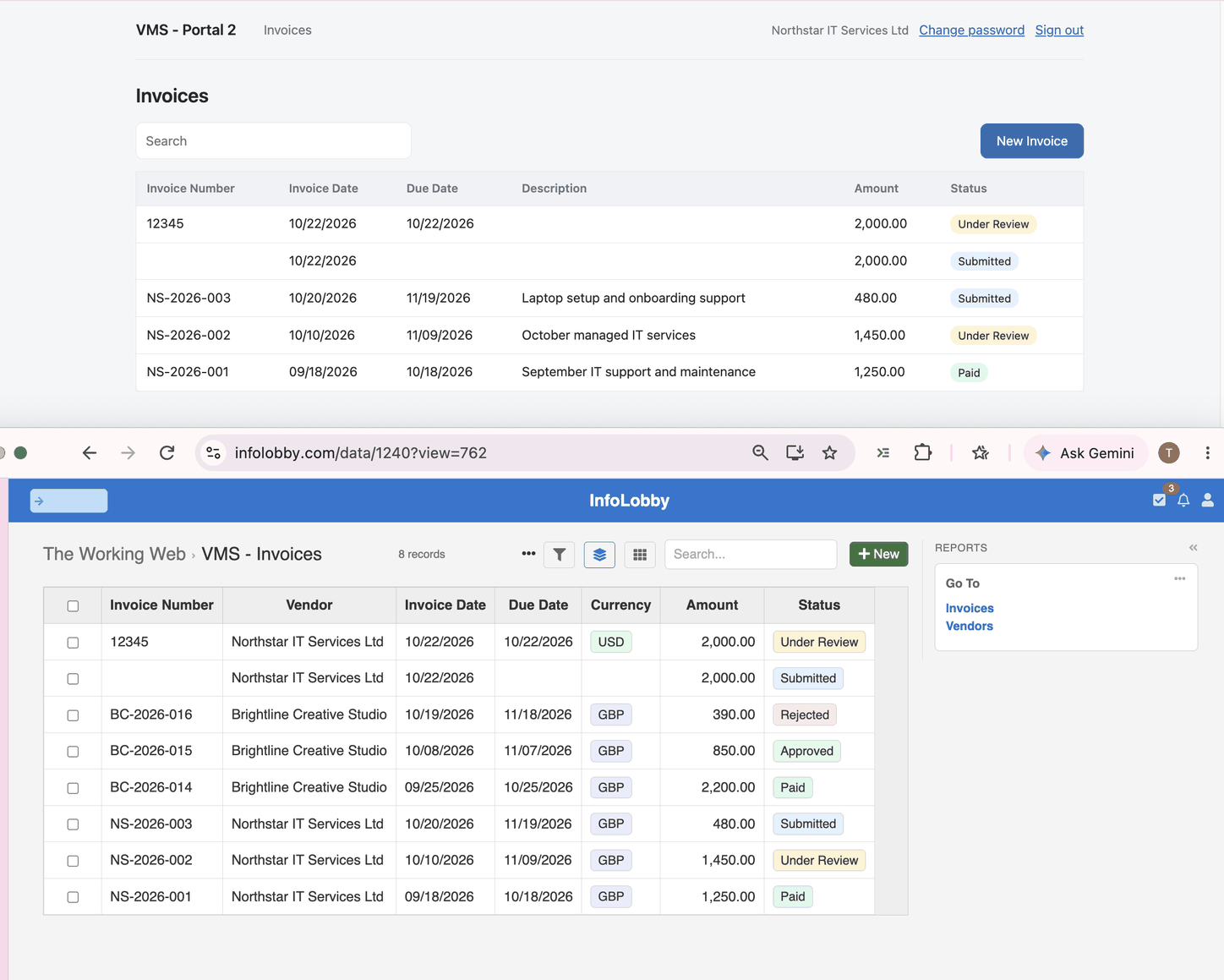The width and height of the screenshot is (1224, 980).
Task: Open Invoices tab in VMS Portal header
Action: tap(287, 30)
